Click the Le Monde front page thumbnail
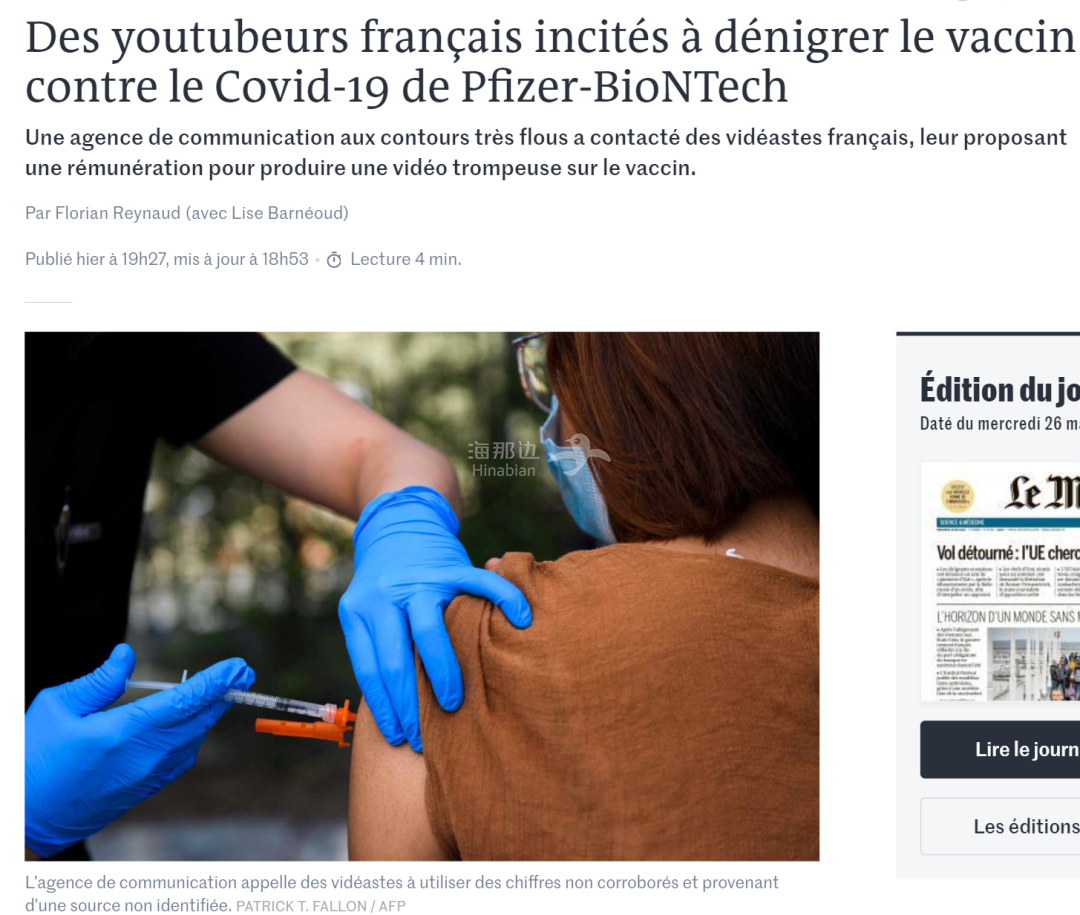Image resolution: width=1080 pixels, height=915 pixels. [x=1000, y=581]
